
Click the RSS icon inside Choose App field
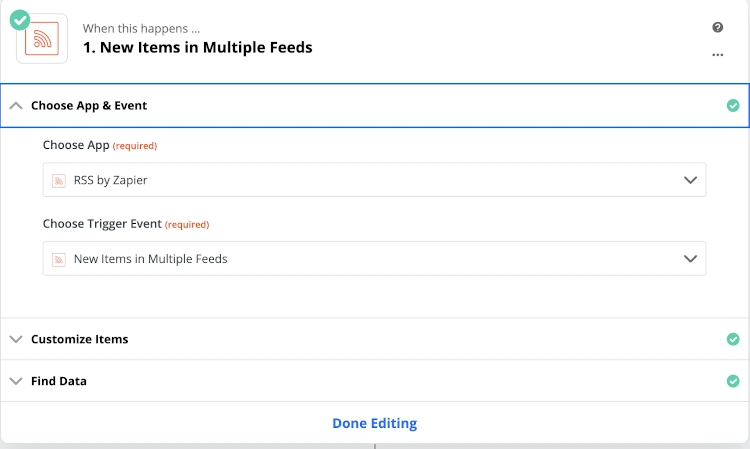(x=59, y=180)
